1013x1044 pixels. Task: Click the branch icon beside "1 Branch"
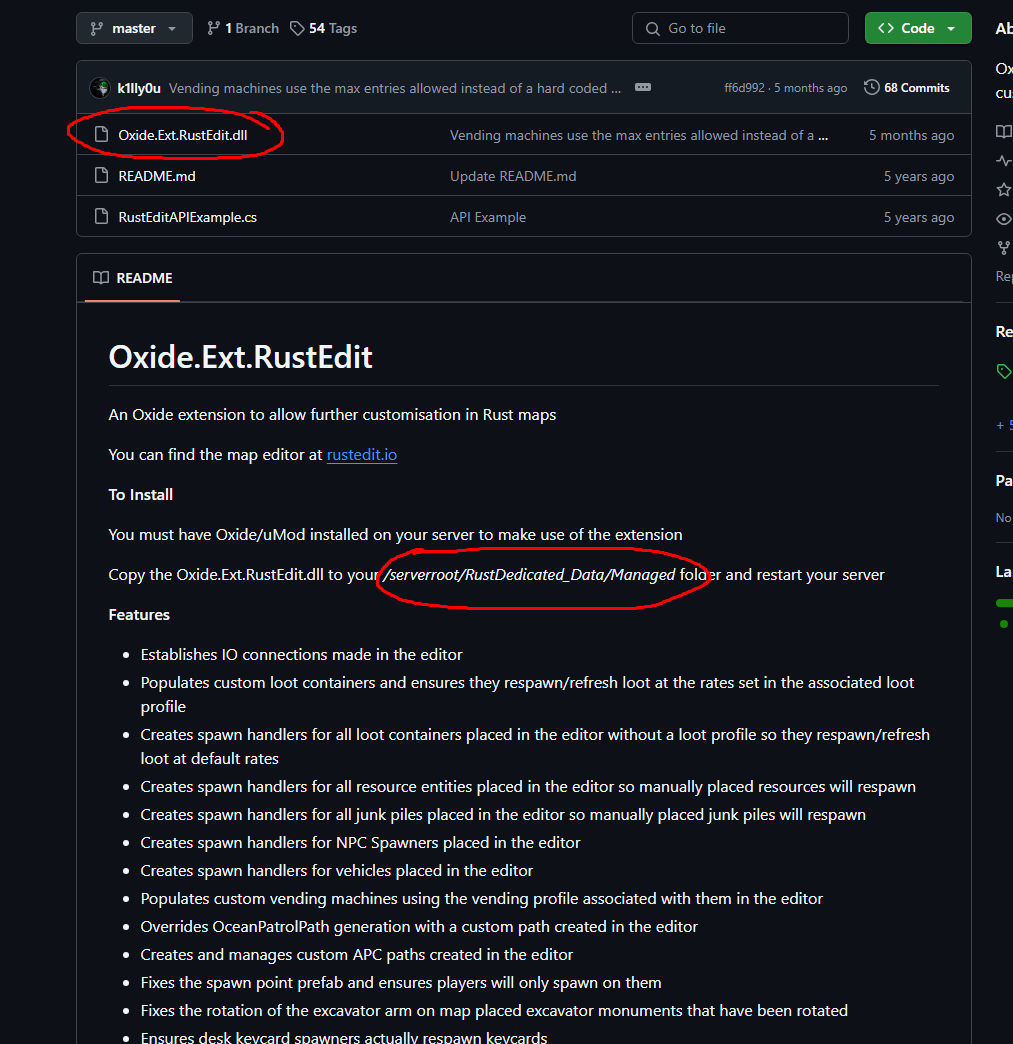pyautogui.click(x=216, y=28)
